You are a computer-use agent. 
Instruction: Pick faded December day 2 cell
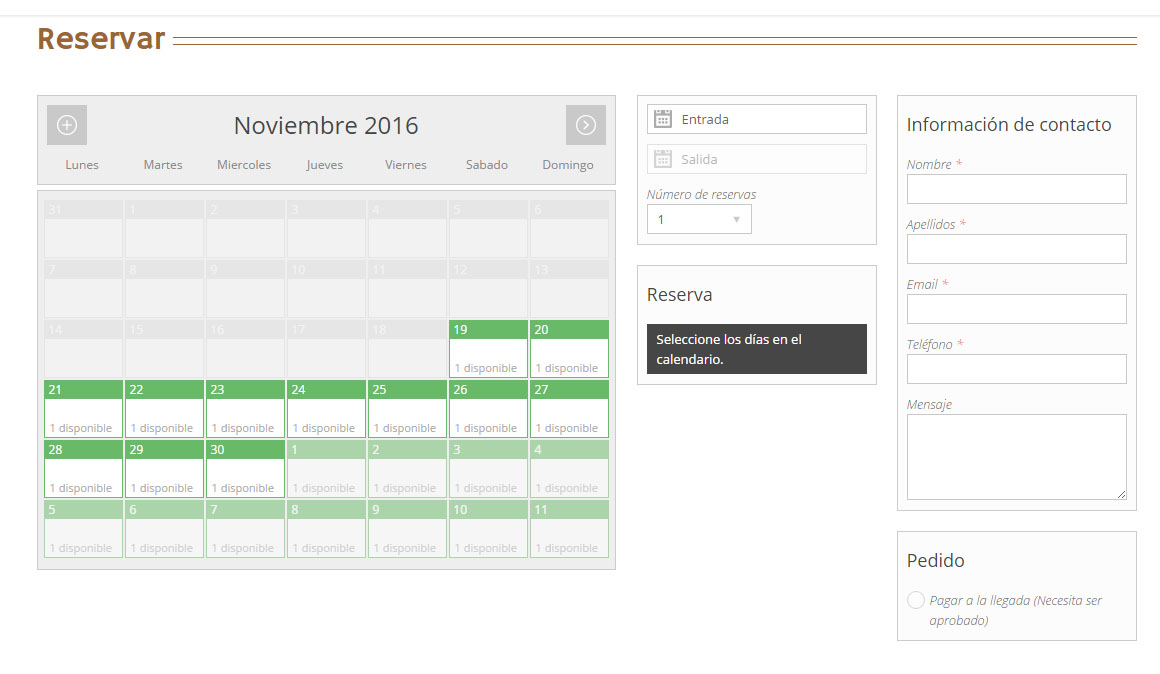click(408, 469)
